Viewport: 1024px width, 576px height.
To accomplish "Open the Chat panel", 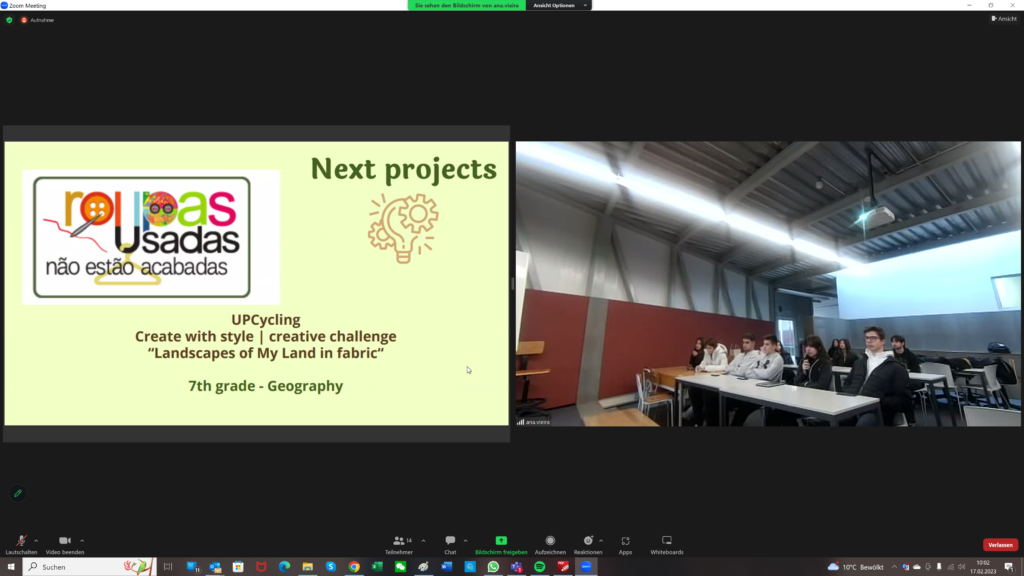I will 450,542.
